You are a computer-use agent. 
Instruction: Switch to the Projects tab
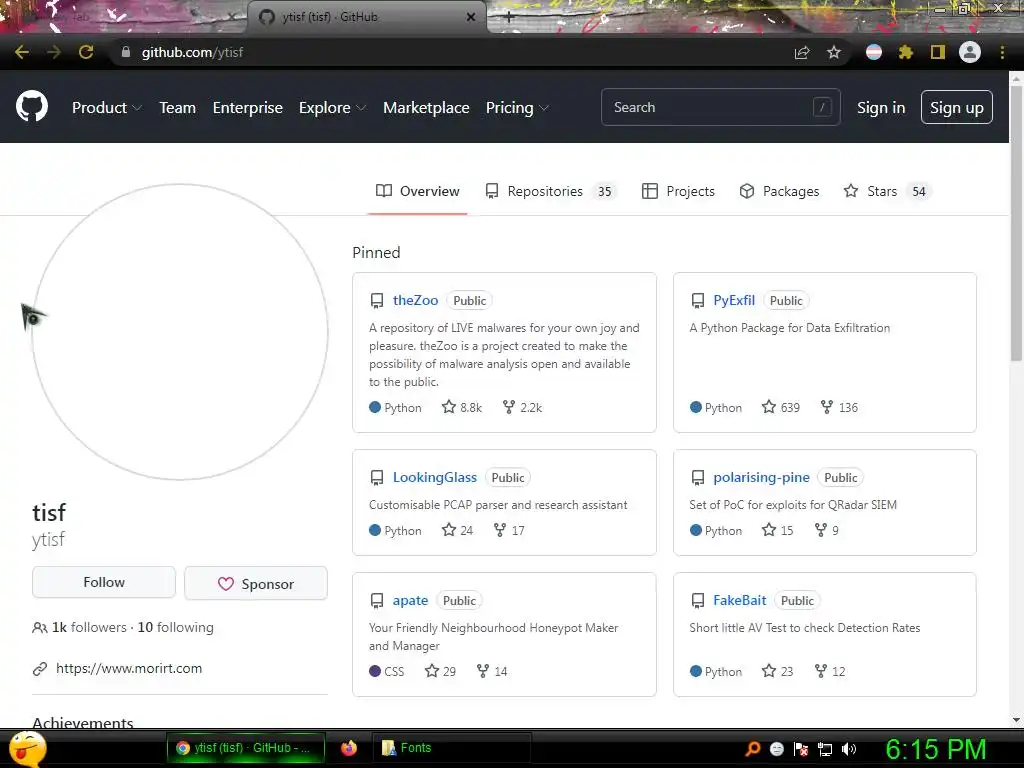click(678, 191)
